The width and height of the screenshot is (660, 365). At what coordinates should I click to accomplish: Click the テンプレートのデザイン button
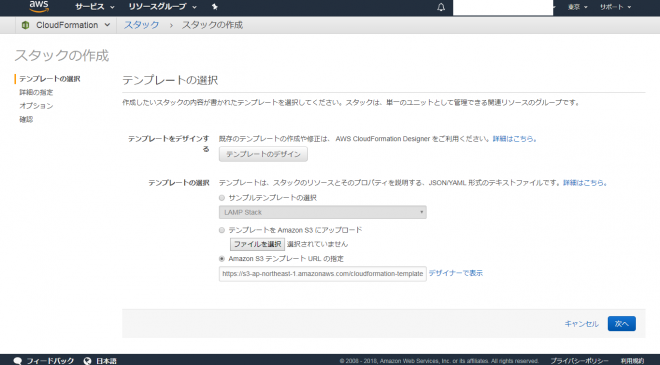click(263, 154)
